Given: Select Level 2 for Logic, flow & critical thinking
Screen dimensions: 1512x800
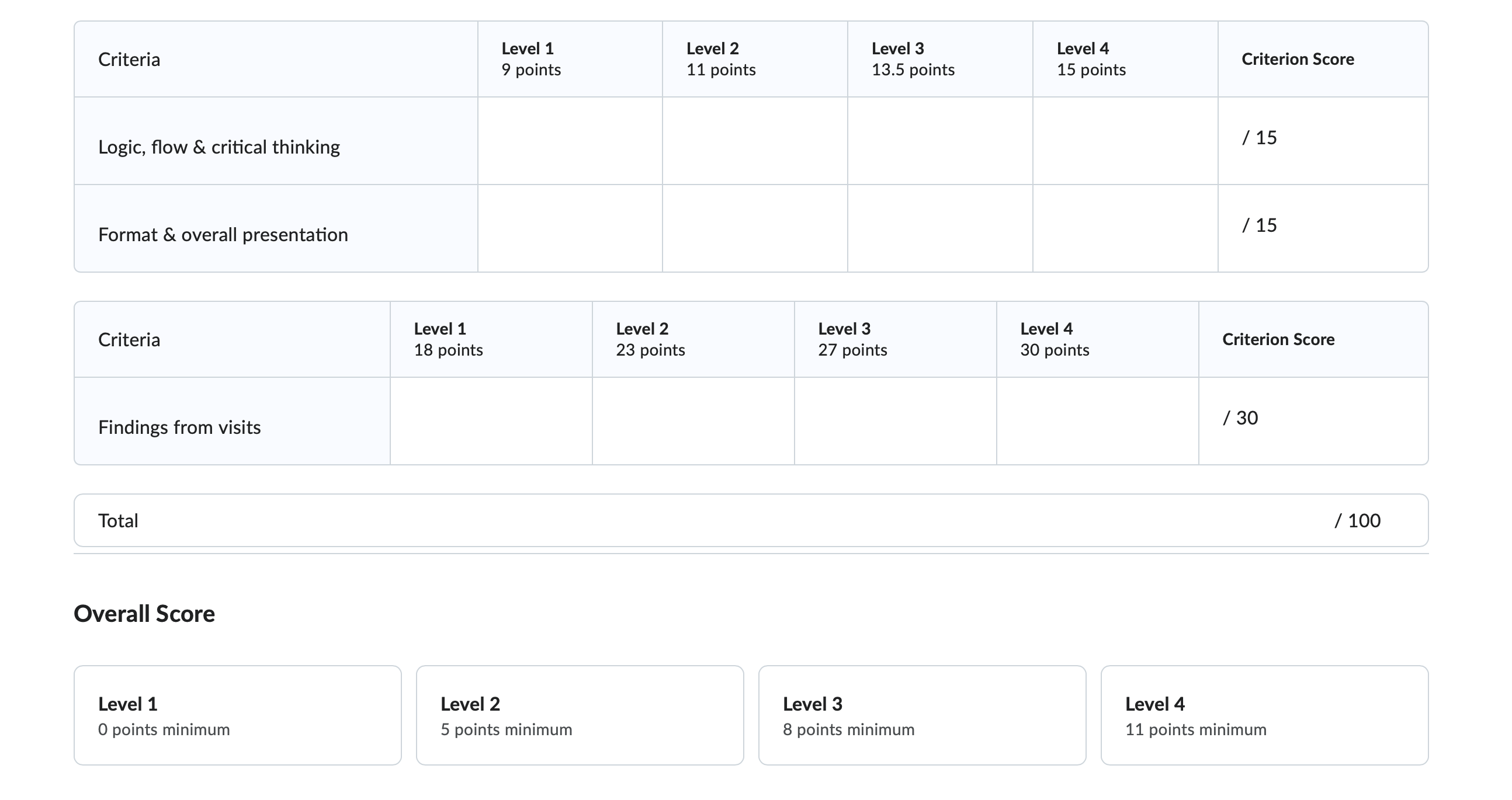Looking at the screenshot, I should 755,141.
